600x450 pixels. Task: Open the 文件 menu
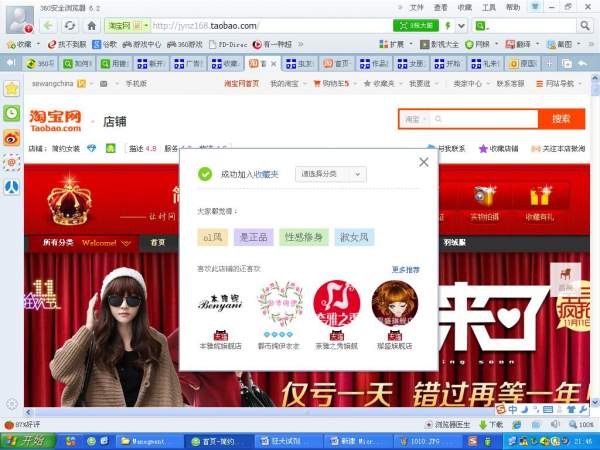(416, 8)
